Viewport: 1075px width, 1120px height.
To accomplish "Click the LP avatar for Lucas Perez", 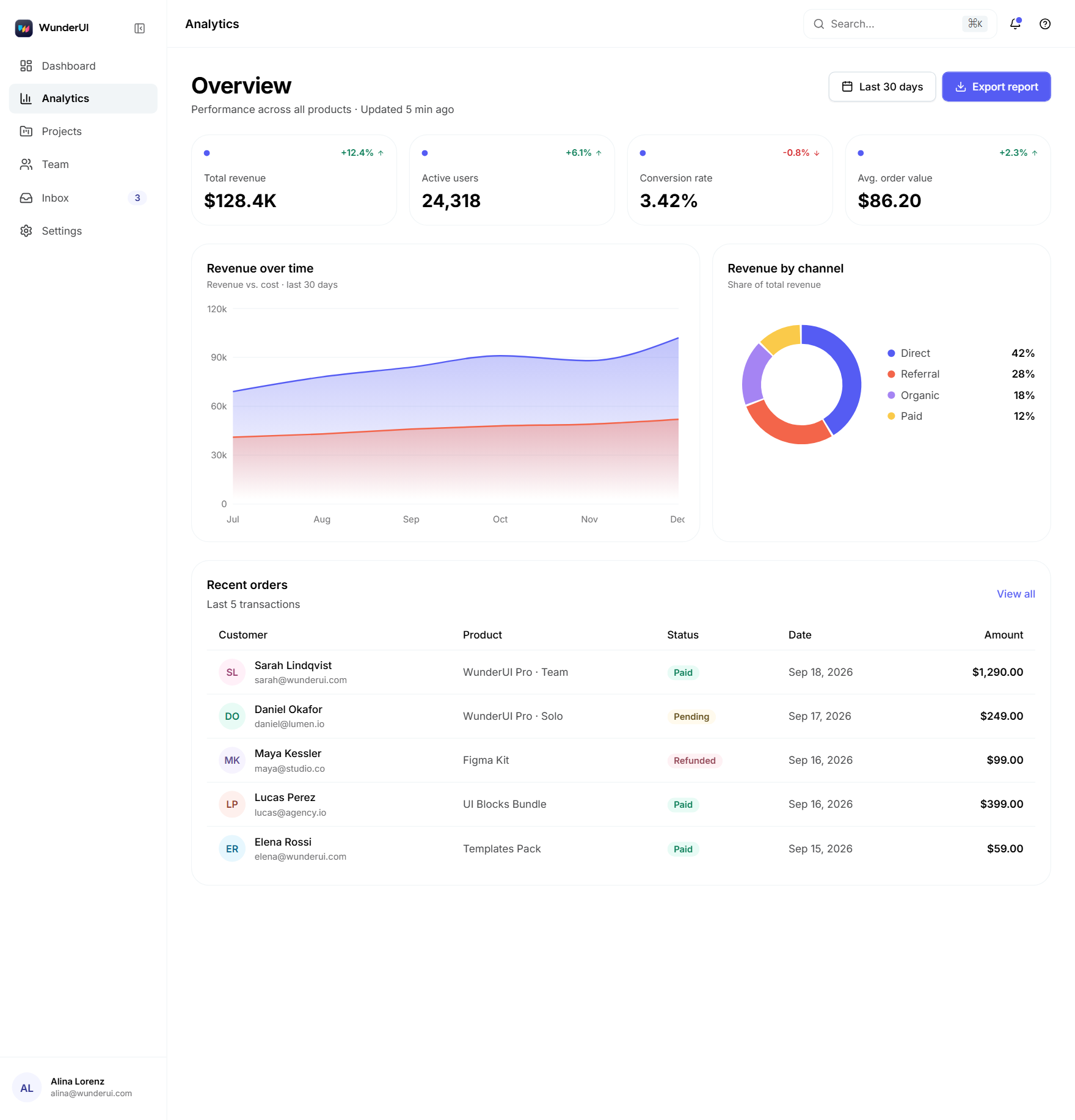I will pyautogui.click(x=232, y=804).
